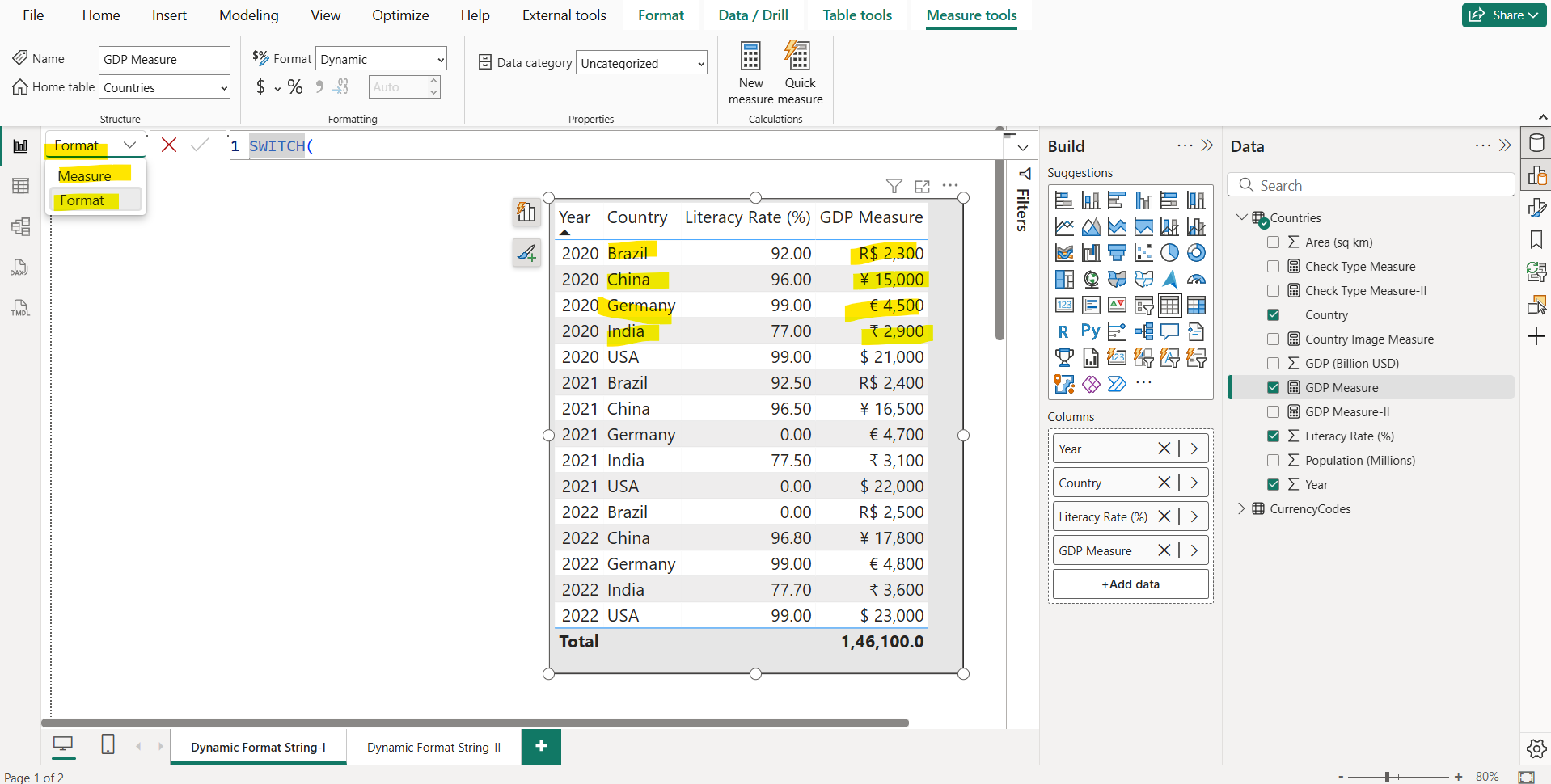Click the Quick measure icon

click(x=799, y=57)
